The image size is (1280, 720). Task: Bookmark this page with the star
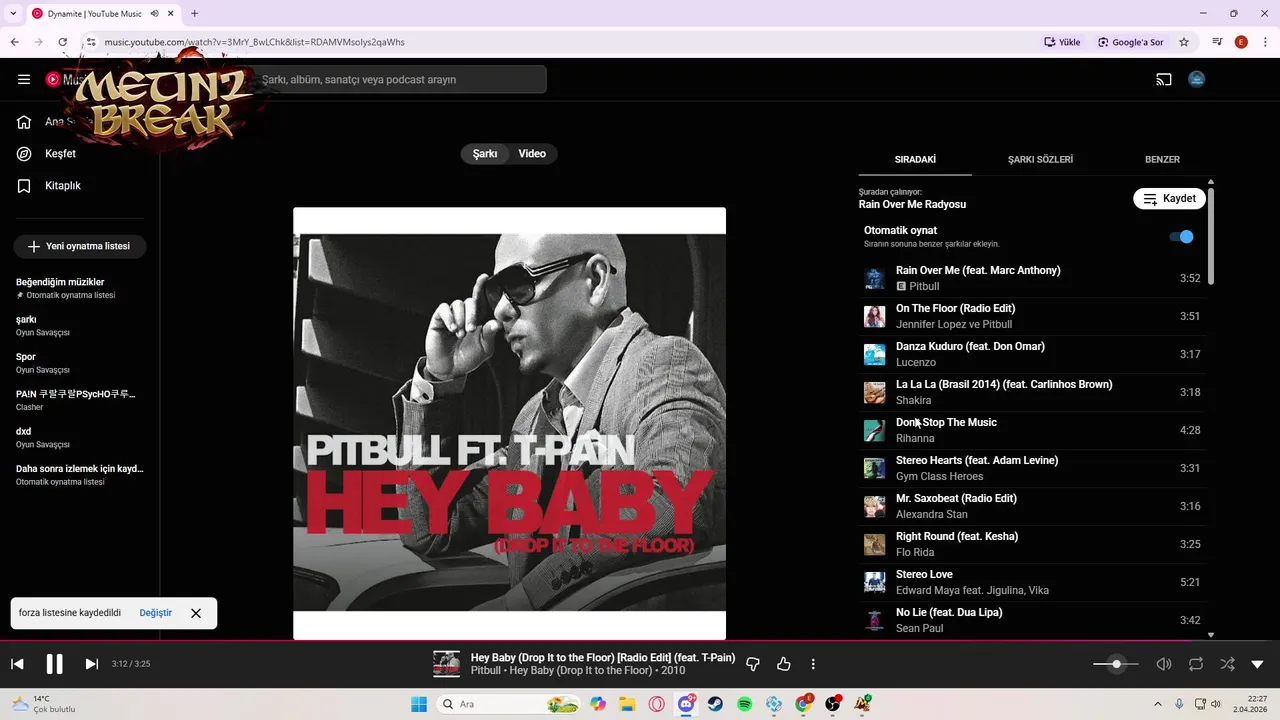tap(1184, 42)
